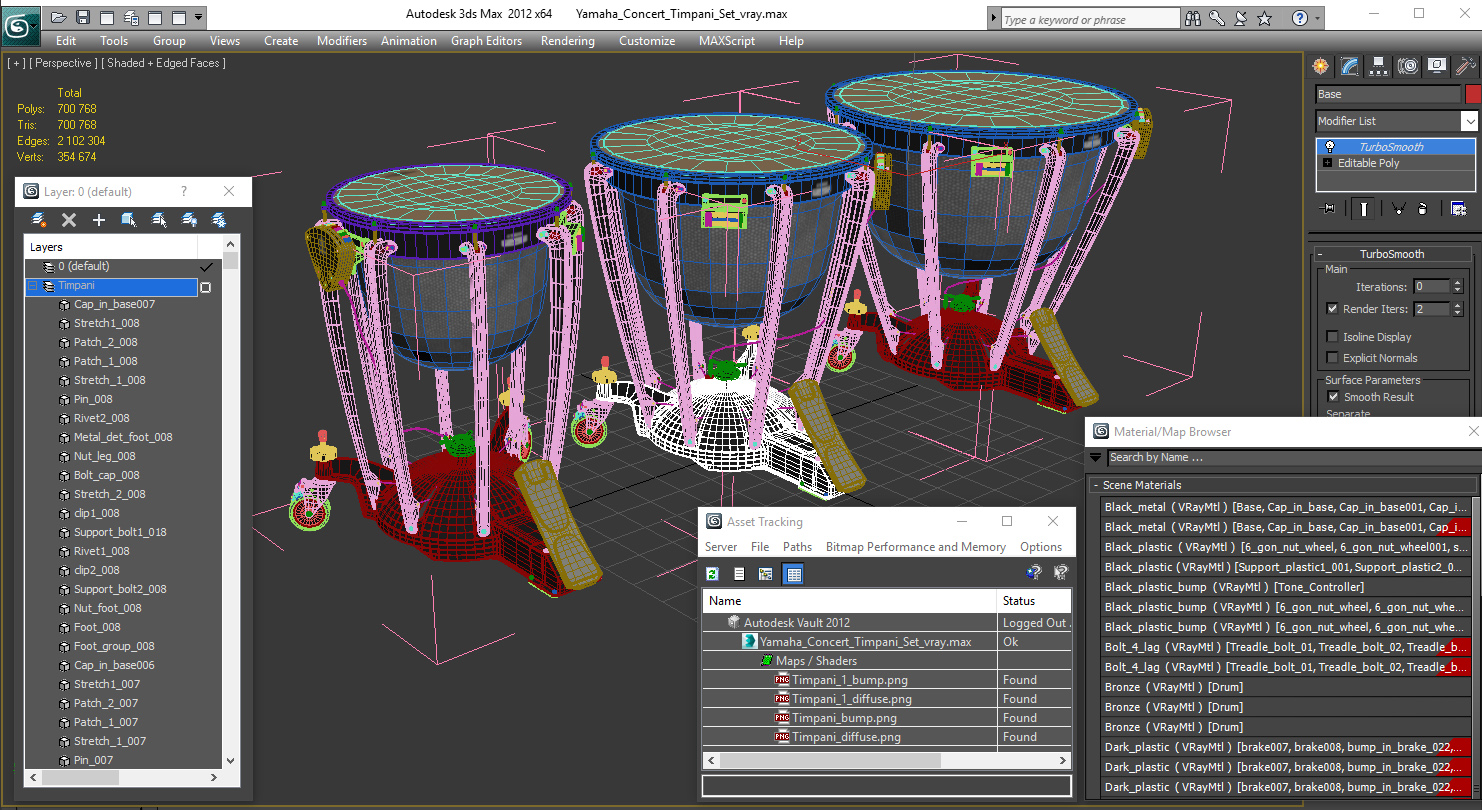Open the Modifiers menu
1482x810 pixels.
click(342, 41)
